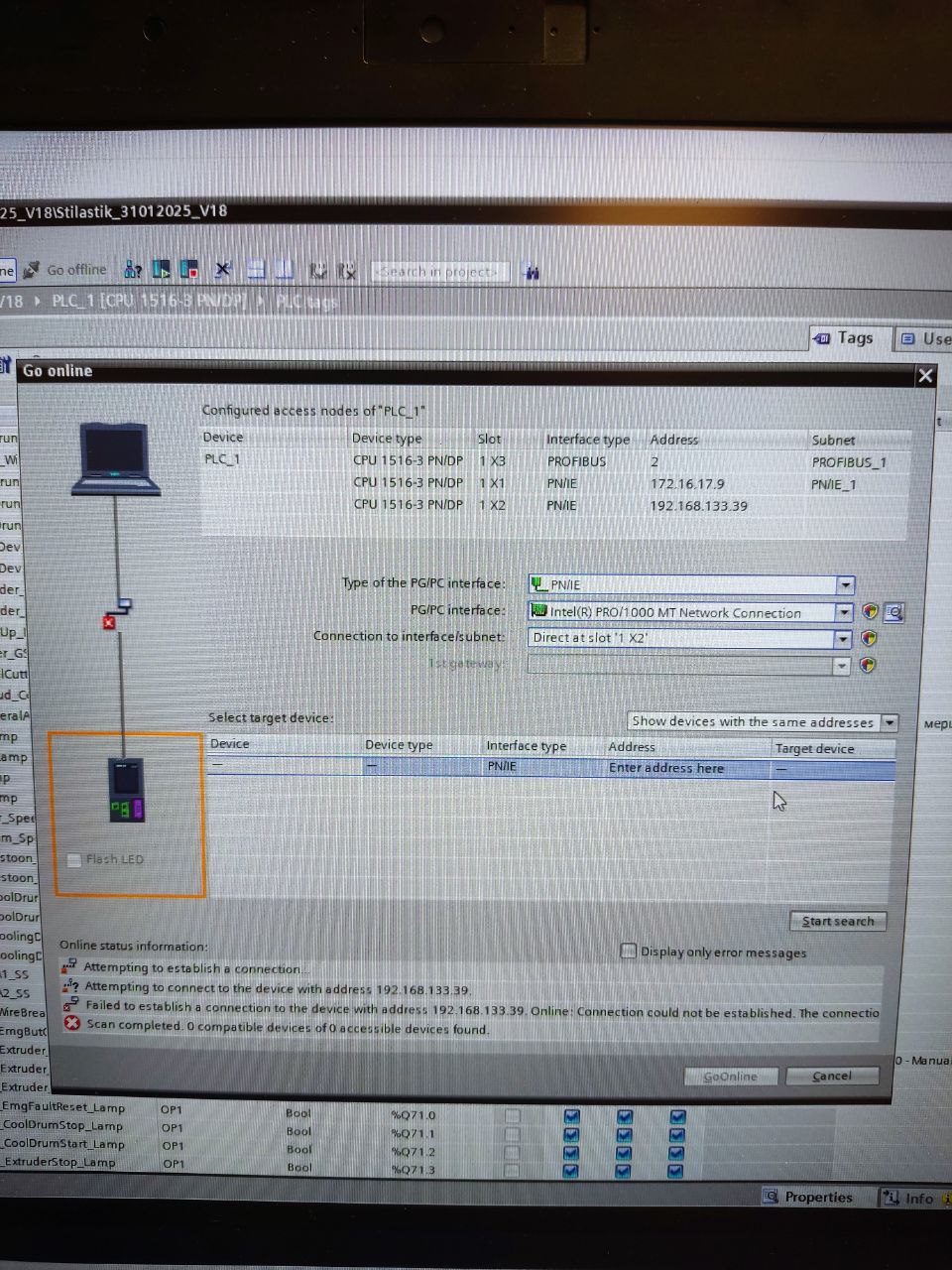
Task: Toggle unchecked retain box in EmgFaultReset_Lamp row
Action: click(x=512, y=1115)
